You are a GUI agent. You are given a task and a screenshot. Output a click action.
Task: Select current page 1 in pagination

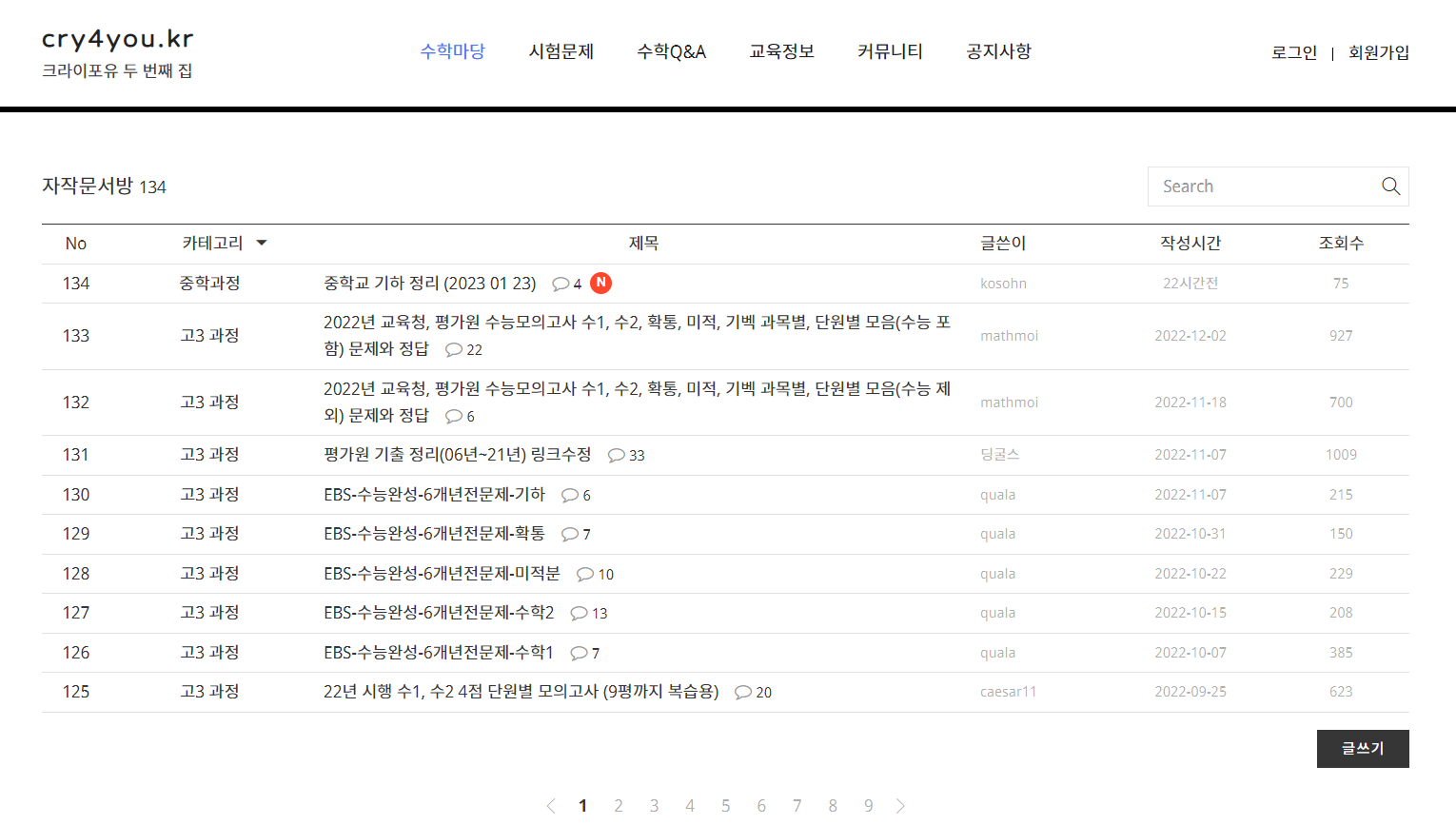point(583,806)
